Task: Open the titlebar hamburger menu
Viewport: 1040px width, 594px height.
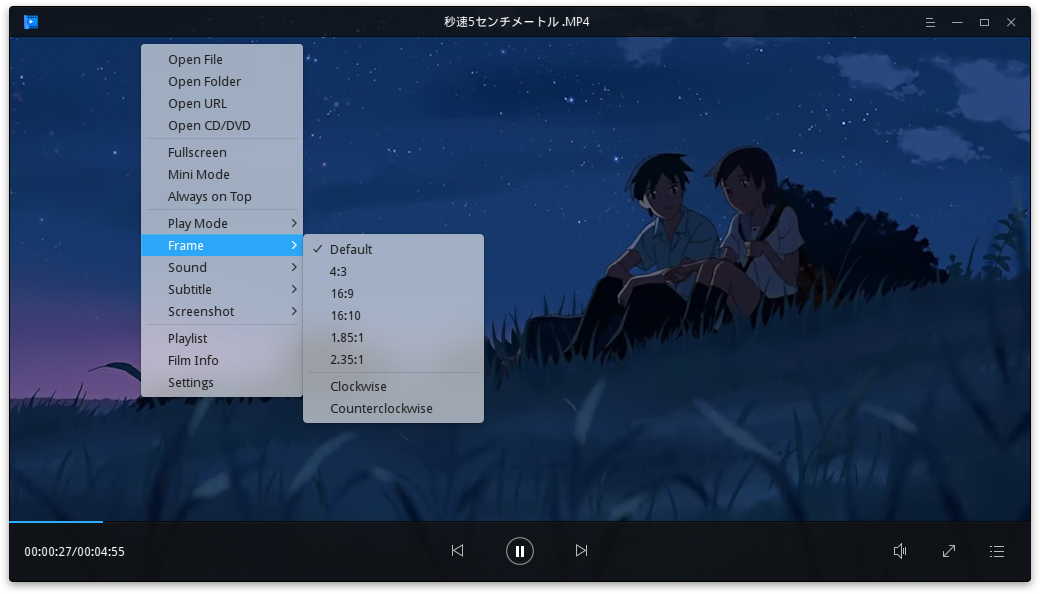Action: point(930,23)
